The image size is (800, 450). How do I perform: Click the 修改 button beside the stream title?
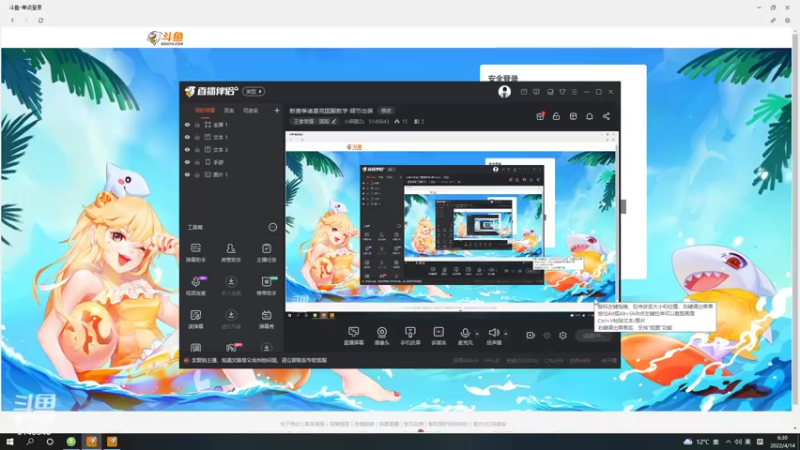(386, 111)
